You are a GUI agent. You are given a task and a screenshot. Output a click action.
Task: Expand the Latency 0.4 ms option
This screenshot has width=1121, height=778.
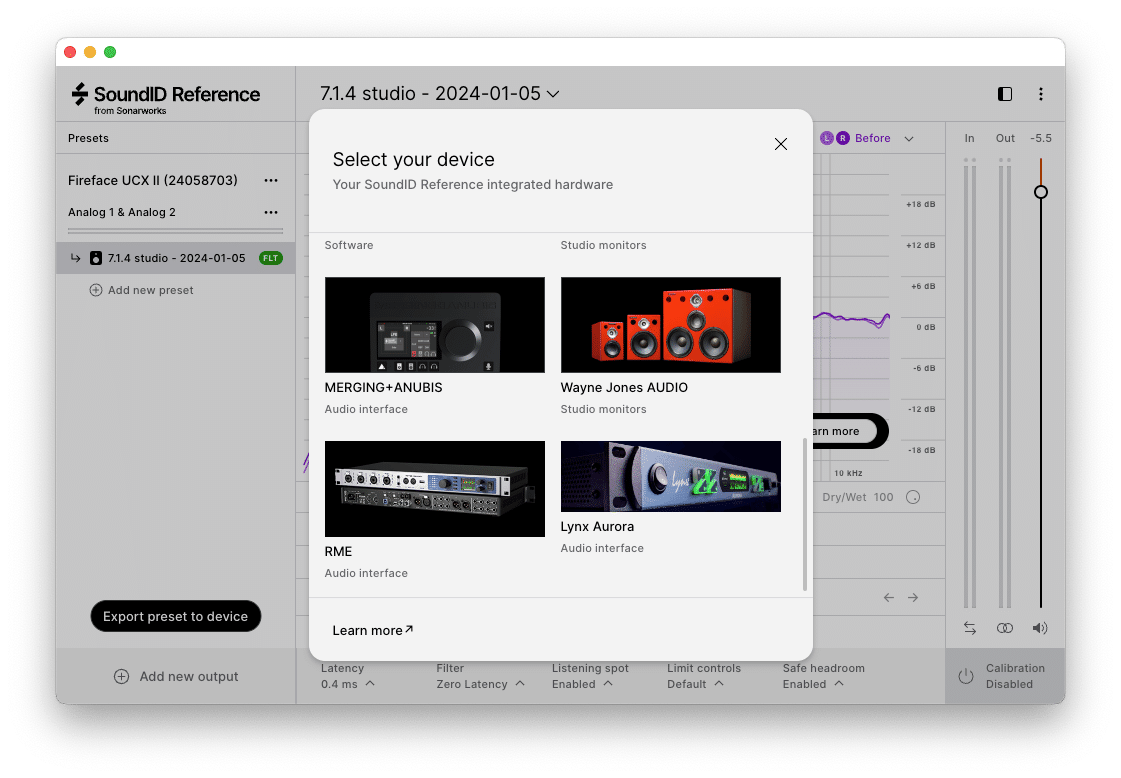[348, 676]
